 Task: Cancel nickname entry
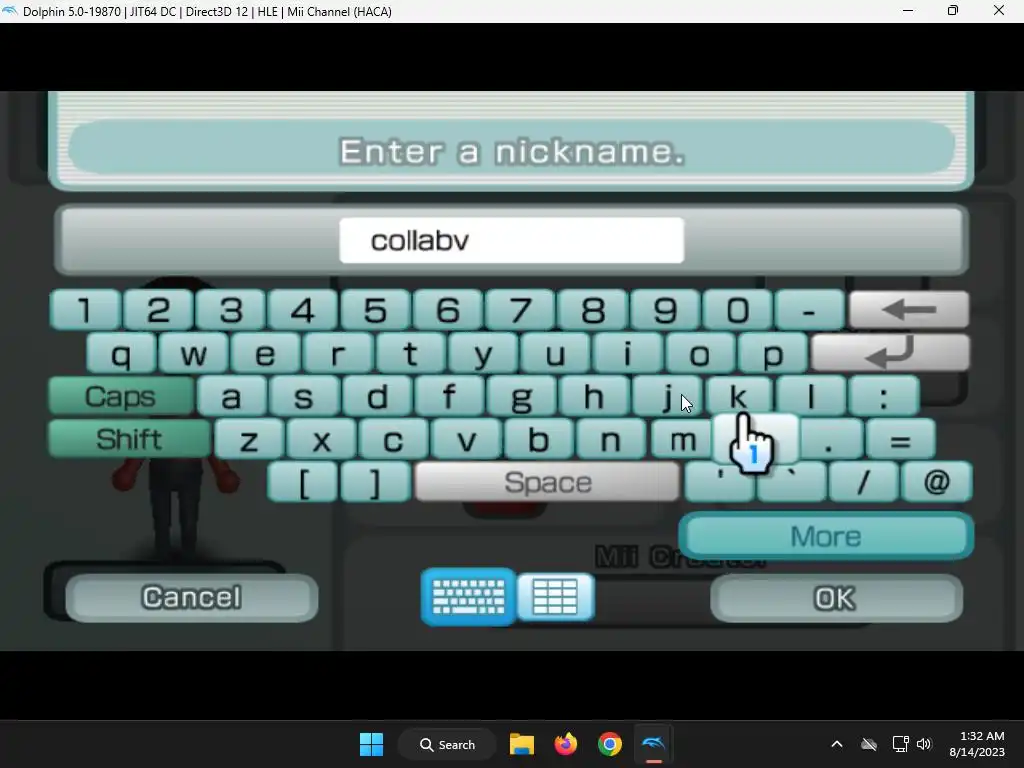coord(191,598)
